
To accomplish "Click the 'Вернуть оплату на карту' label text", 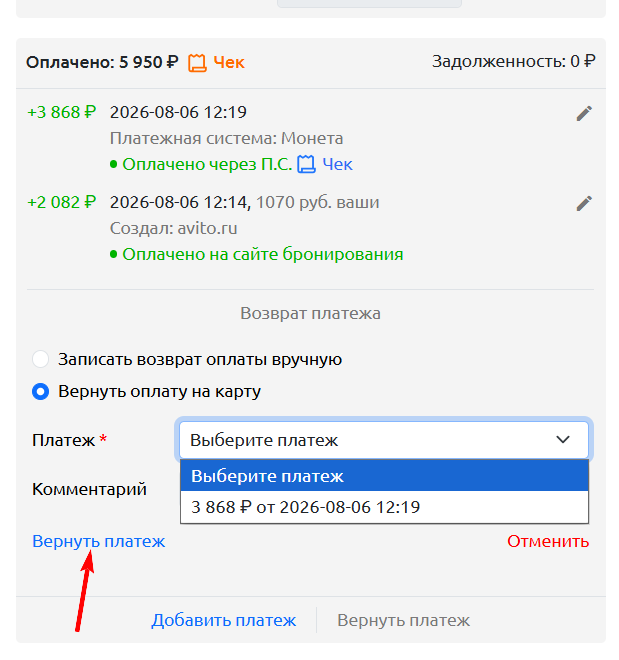I will (x=159, y=391).
